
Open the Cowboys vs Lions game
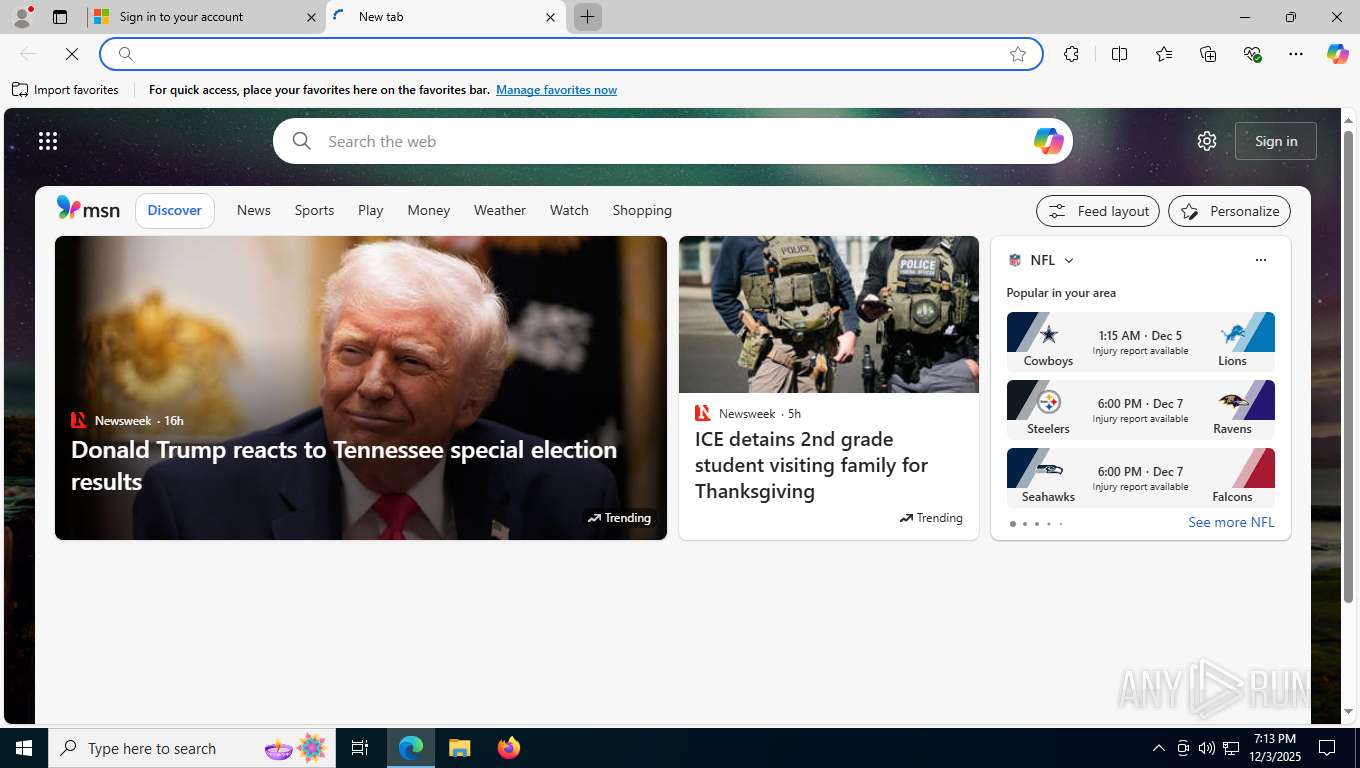(x=1141, y=342)
